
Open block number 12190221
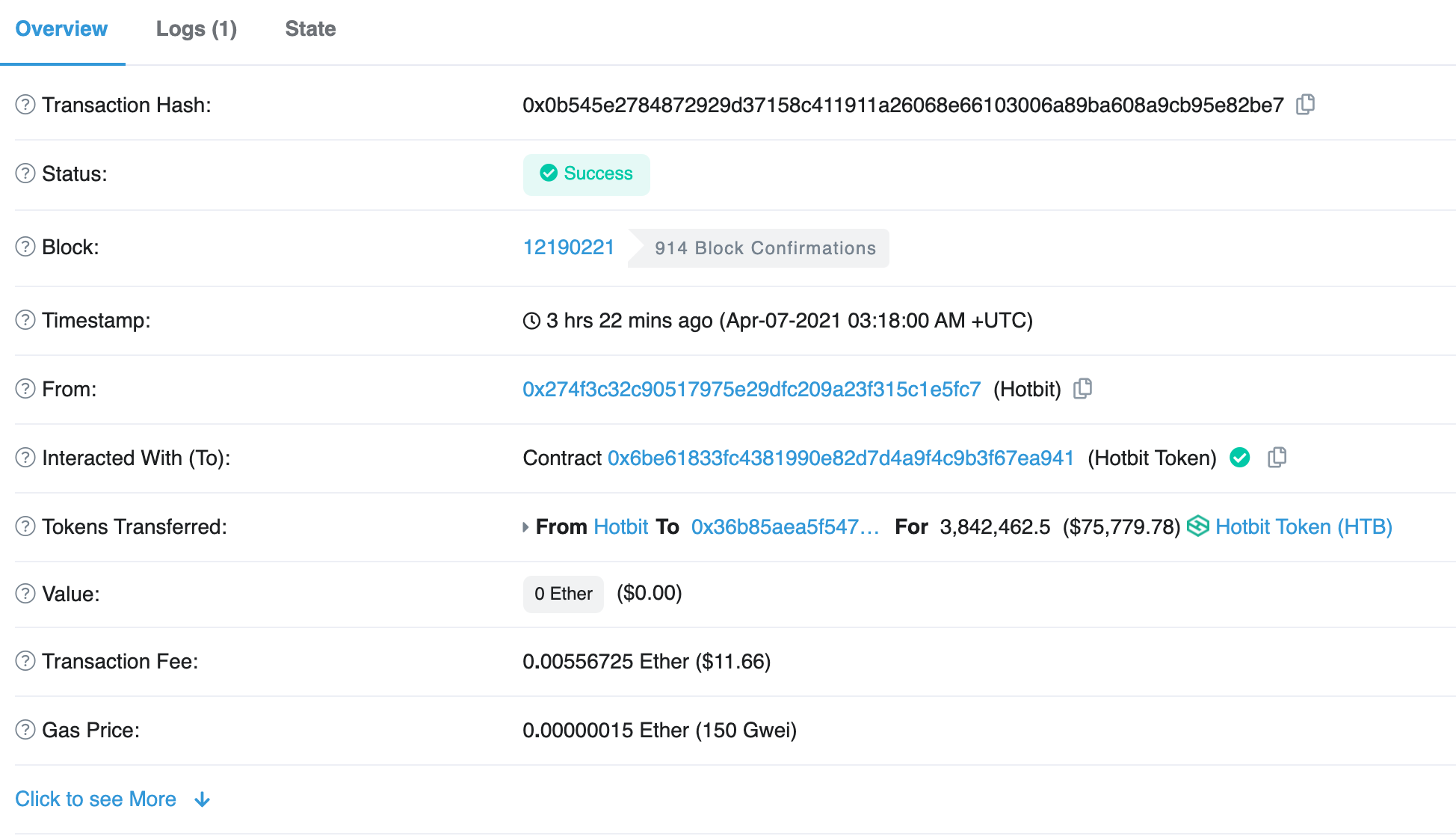coord(568,247)
